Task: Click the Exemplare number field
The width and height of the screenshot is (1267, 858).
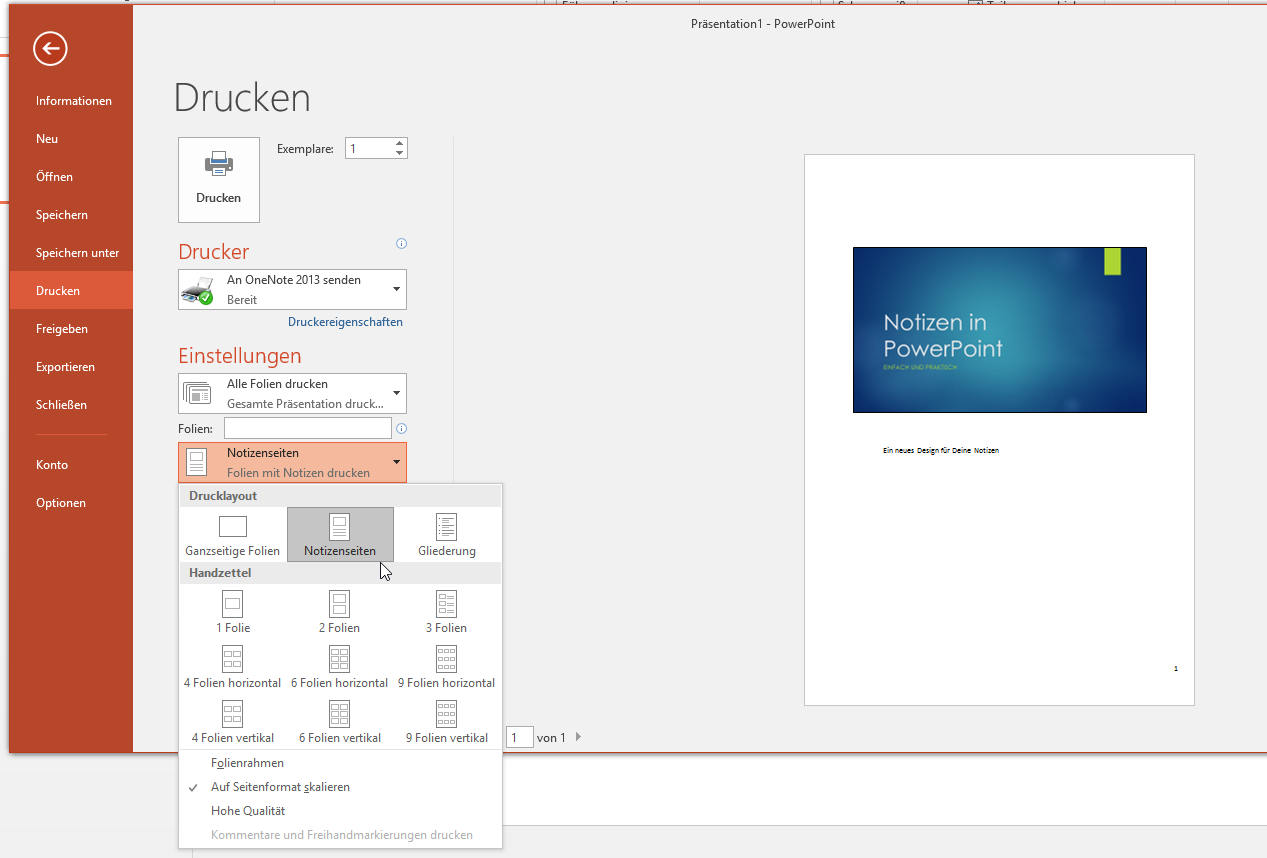Action: [369, 148]
